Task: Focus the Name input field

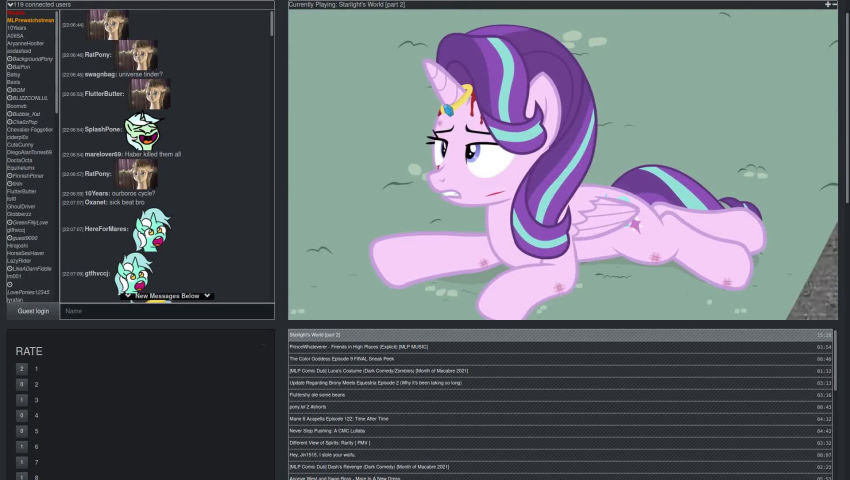Action: point(167,311)
